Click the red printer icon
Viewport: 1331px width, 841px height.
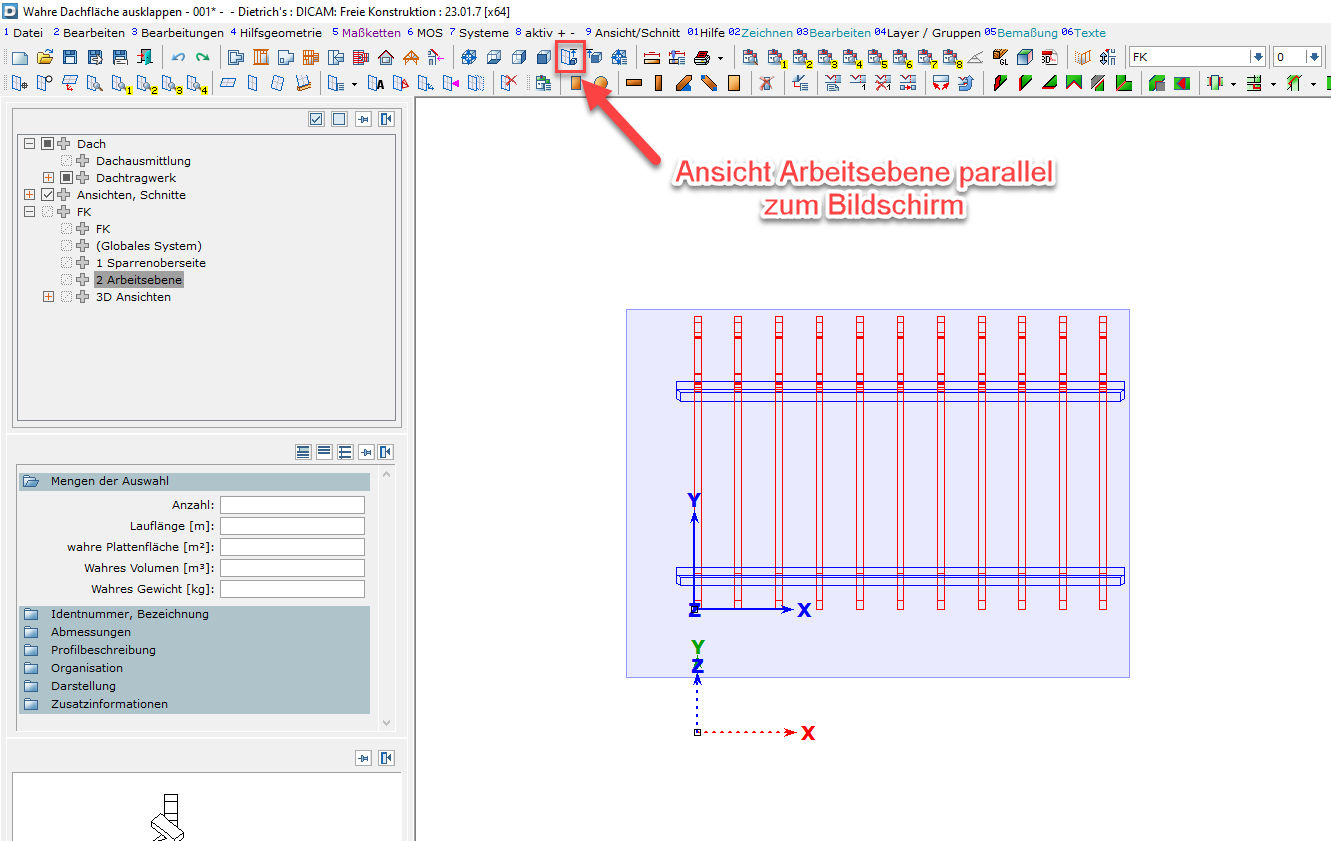pyautogui.click(x=702, y=57)
